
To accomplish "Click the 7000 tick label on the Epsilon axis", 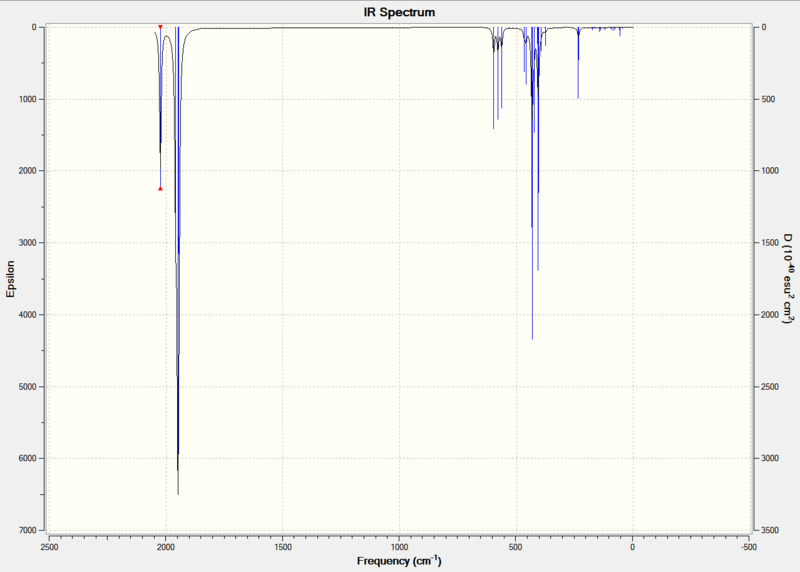I will (28, 531).
